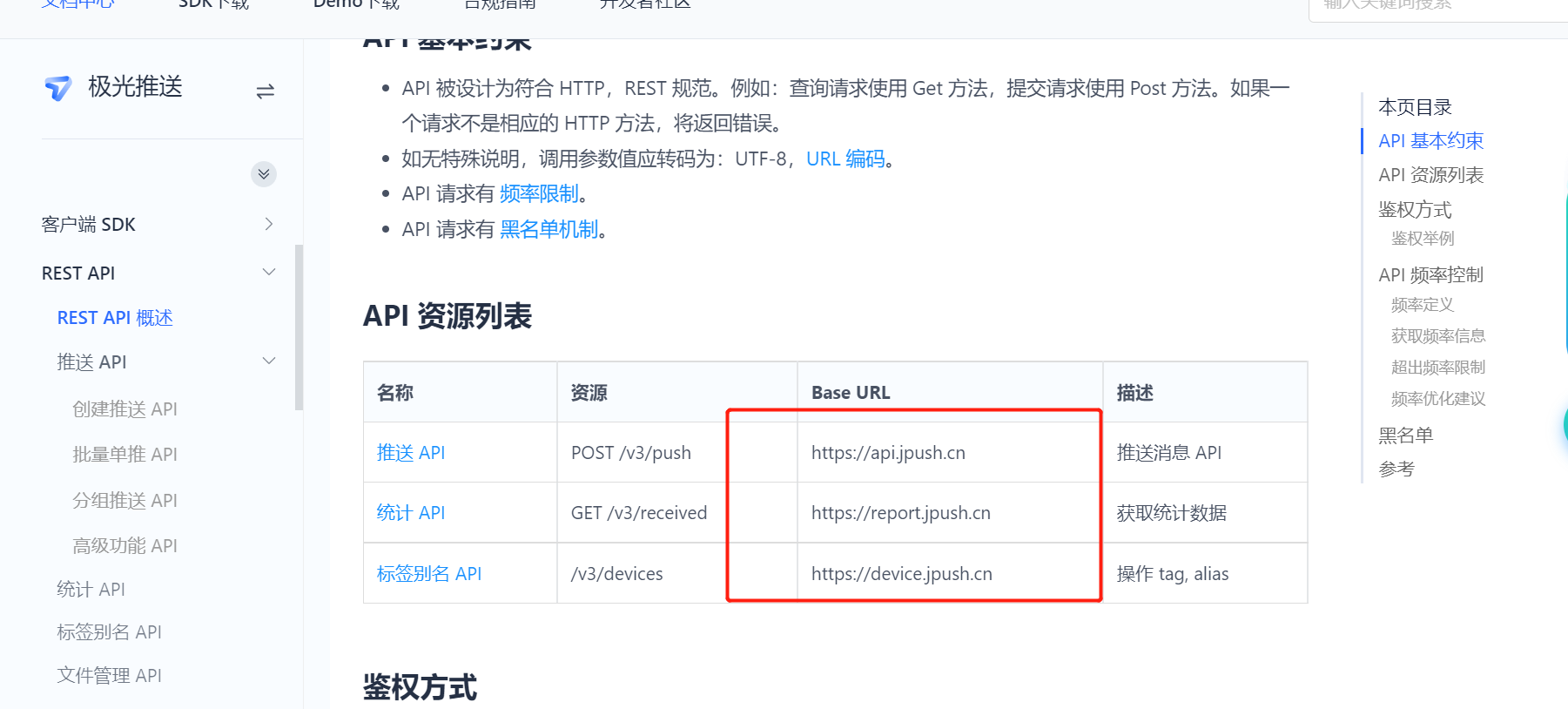The height and width of the screenshot is (709, 1568).
Task: Jump to 鉴权方式 in contents
Action: pyautogui.click(x=1416, y=209)
